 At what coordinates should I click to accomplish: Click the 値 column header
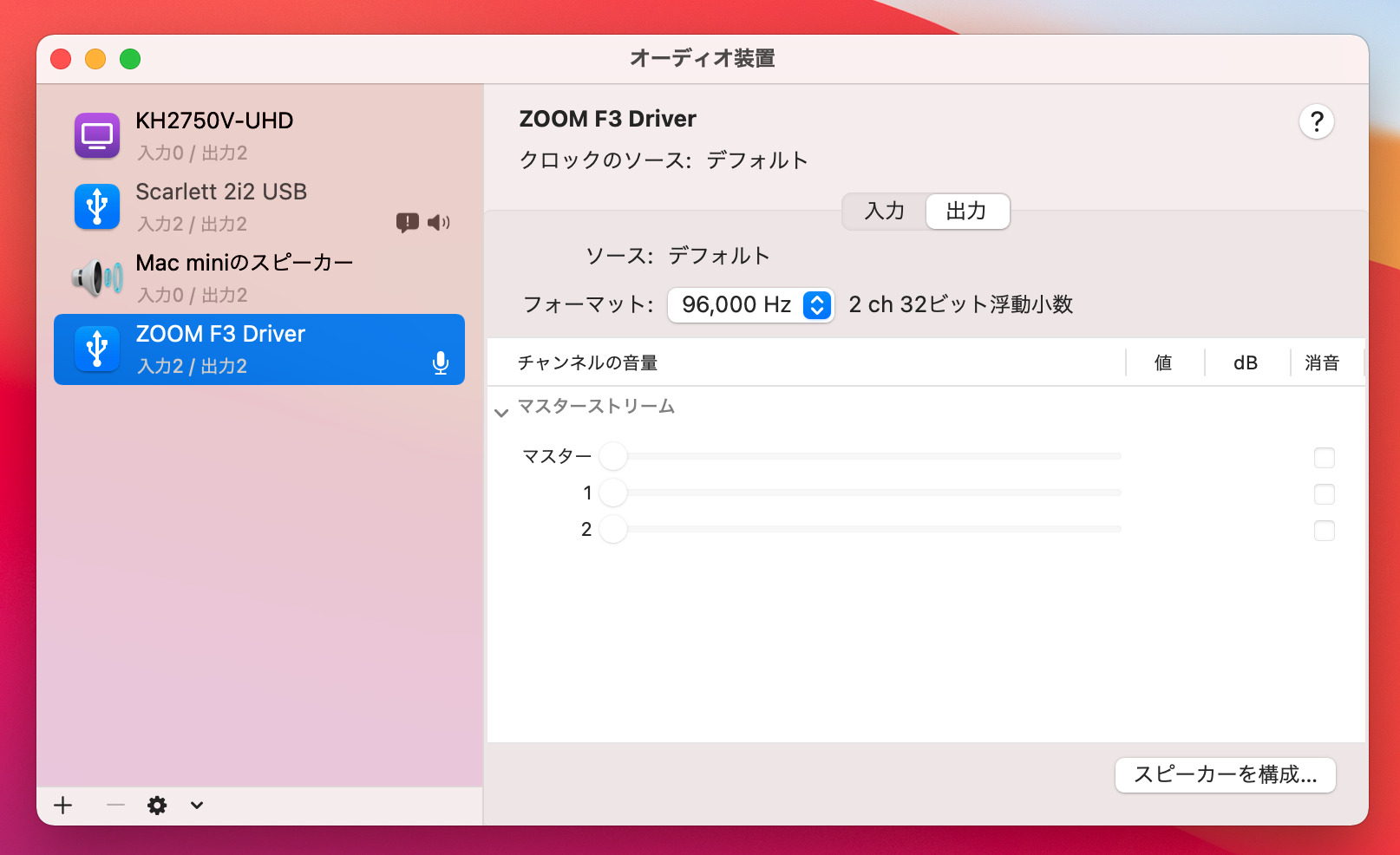[x=1163, y=363]
